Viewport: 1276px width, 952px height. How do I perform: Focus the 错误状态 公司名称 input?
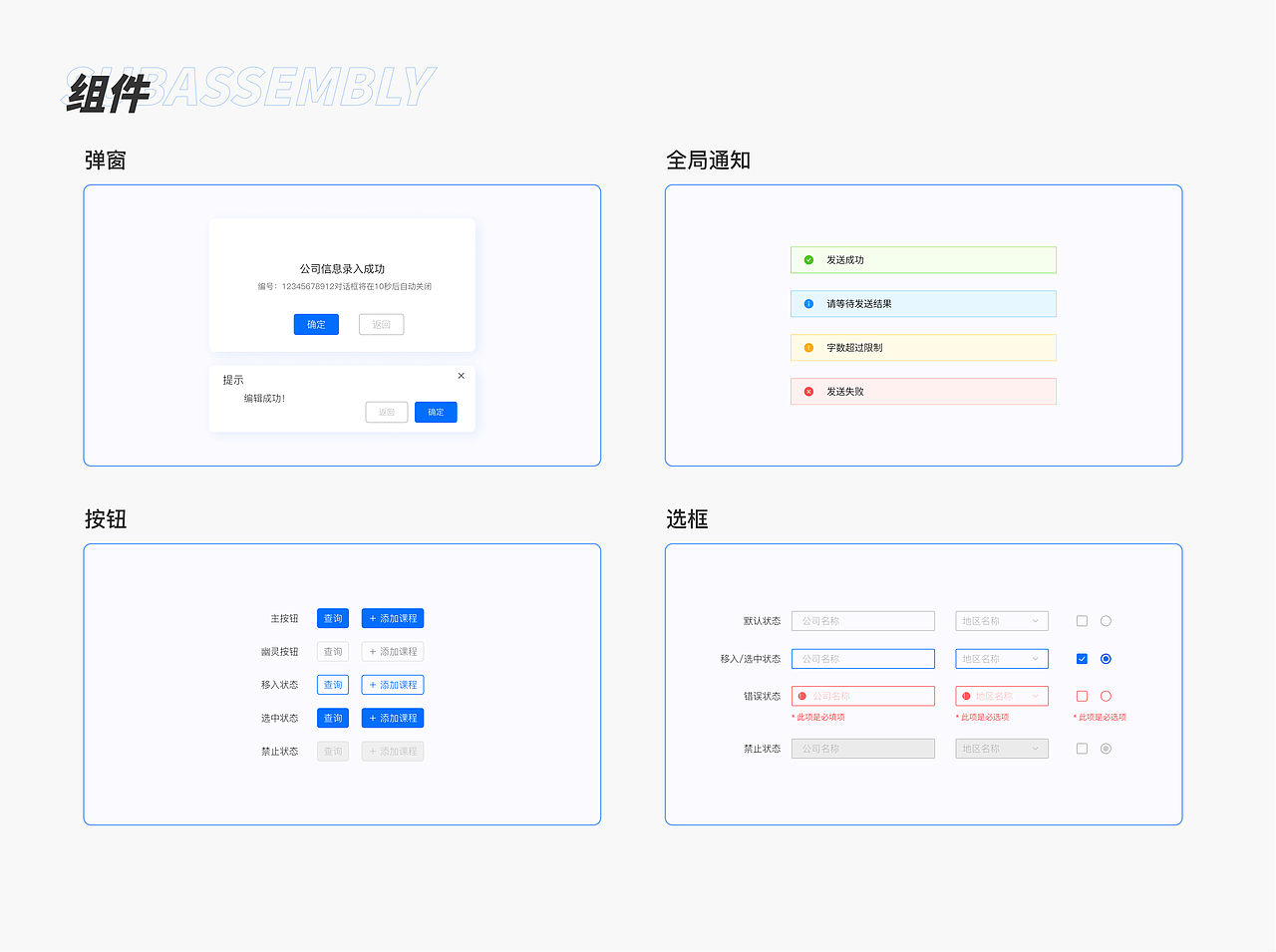click(863, 697)
